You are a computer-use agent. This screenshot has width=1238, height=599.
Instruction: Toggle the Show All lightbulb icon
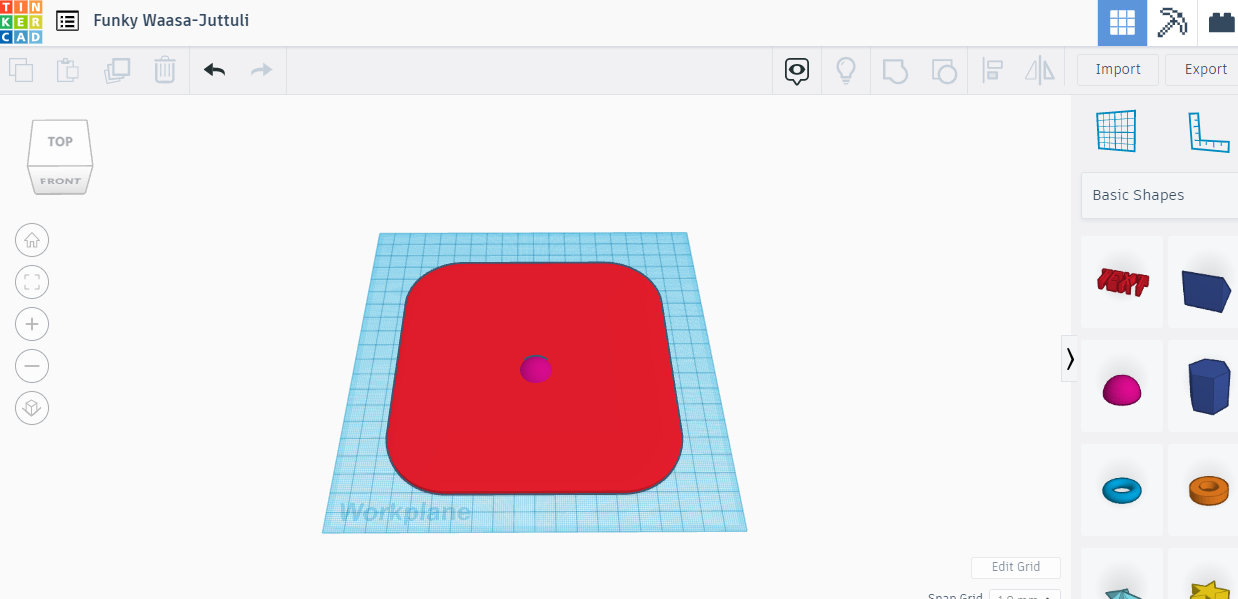click(846, 70)
